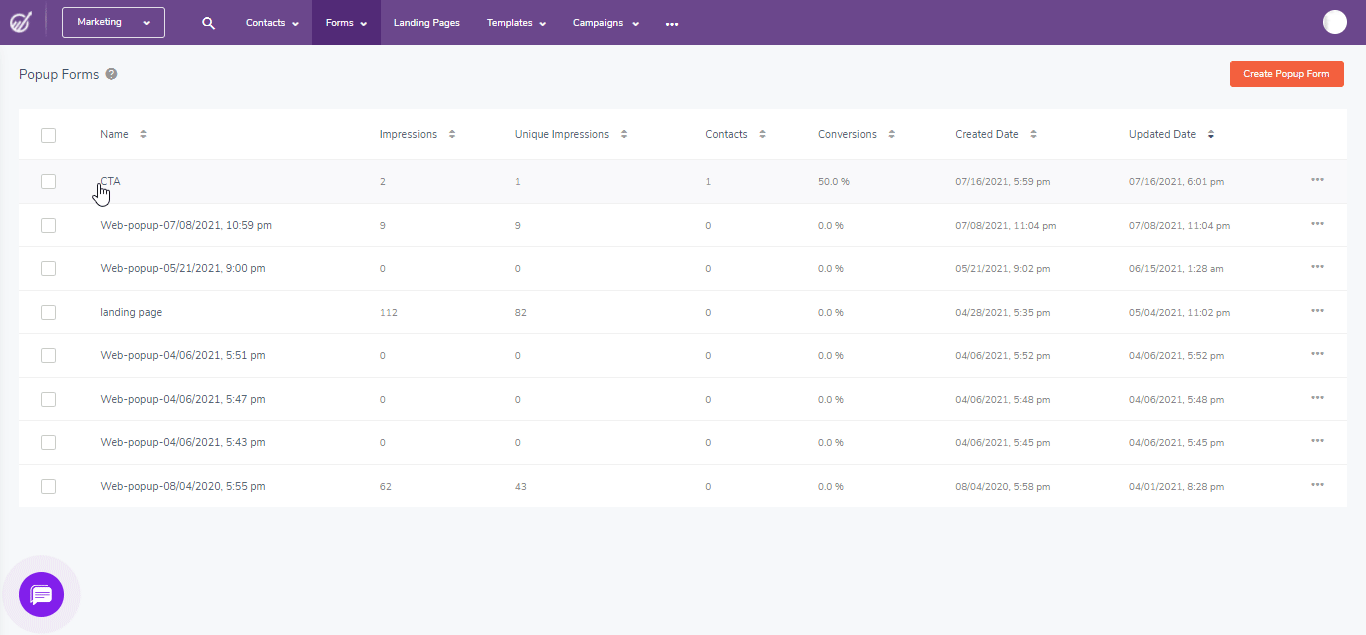Open the Marketing module dropdown

tap(113, 22)
